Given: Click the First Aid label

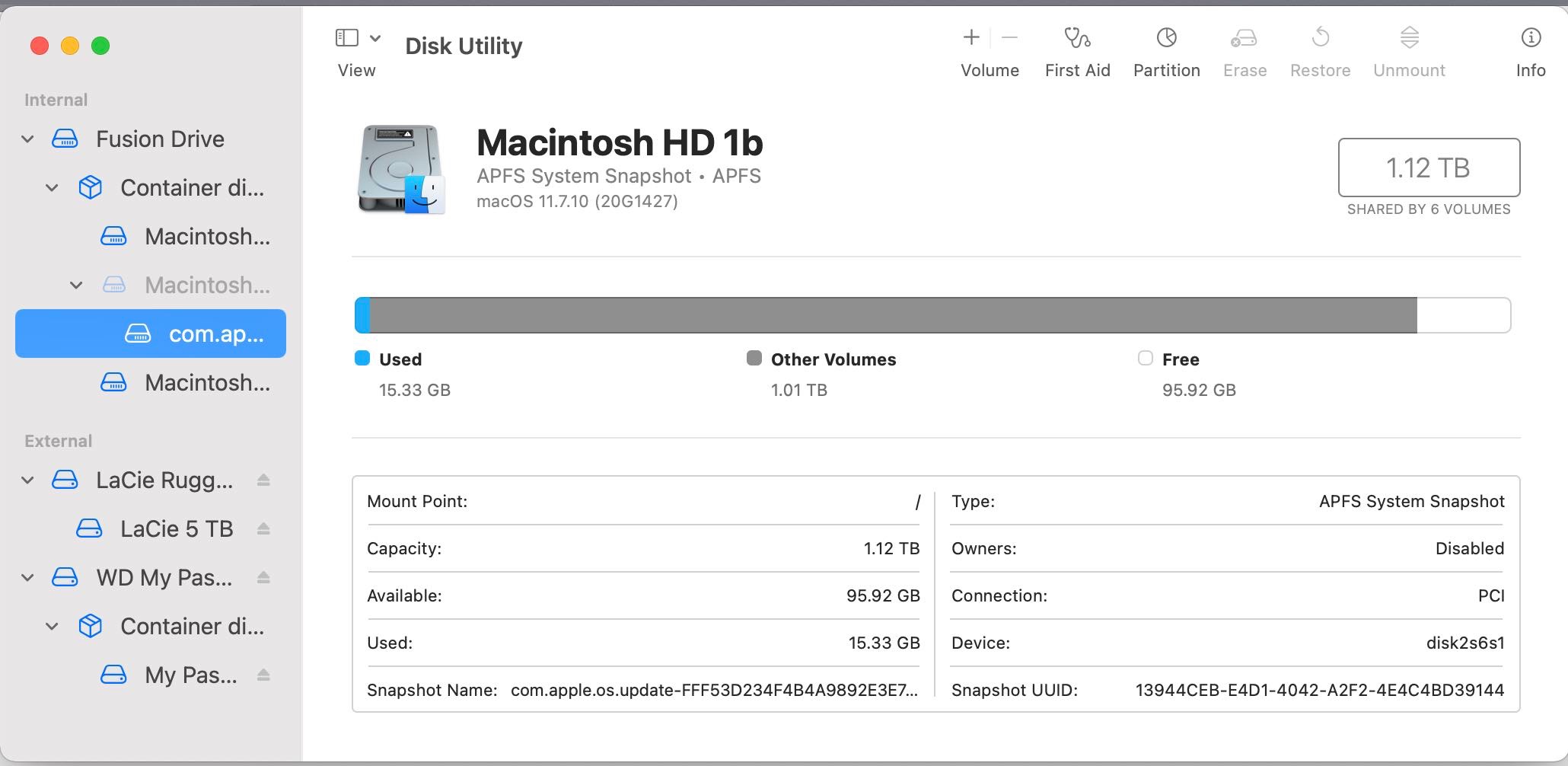Looking at the screenshot, I should point(1077,71).
